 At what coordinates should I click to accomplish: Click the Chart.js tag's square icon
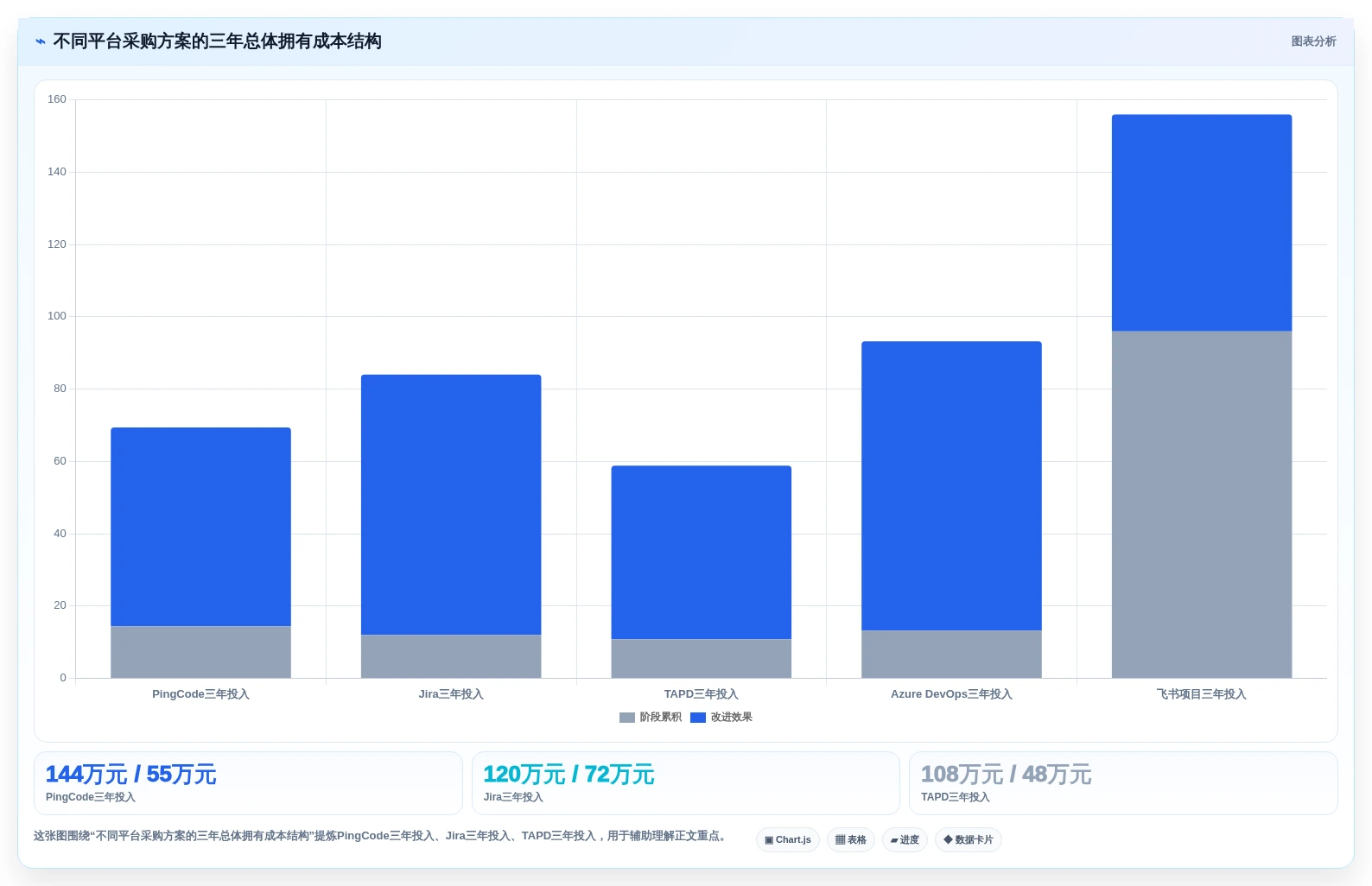pos(769,839)
